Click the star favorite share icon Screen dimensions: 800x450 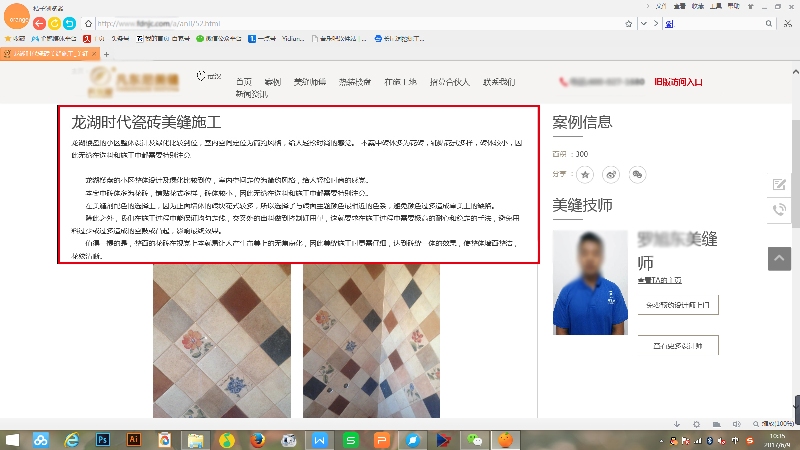585,174
